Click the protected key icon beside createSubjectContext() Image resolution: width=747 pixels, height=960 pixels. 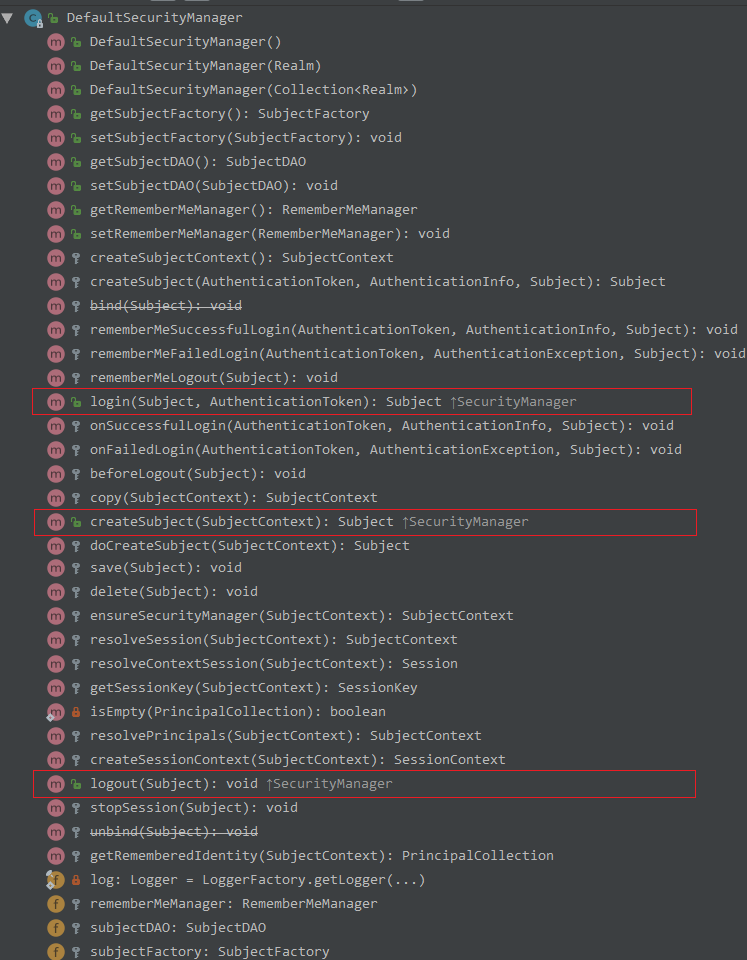[x=76, y=258]
